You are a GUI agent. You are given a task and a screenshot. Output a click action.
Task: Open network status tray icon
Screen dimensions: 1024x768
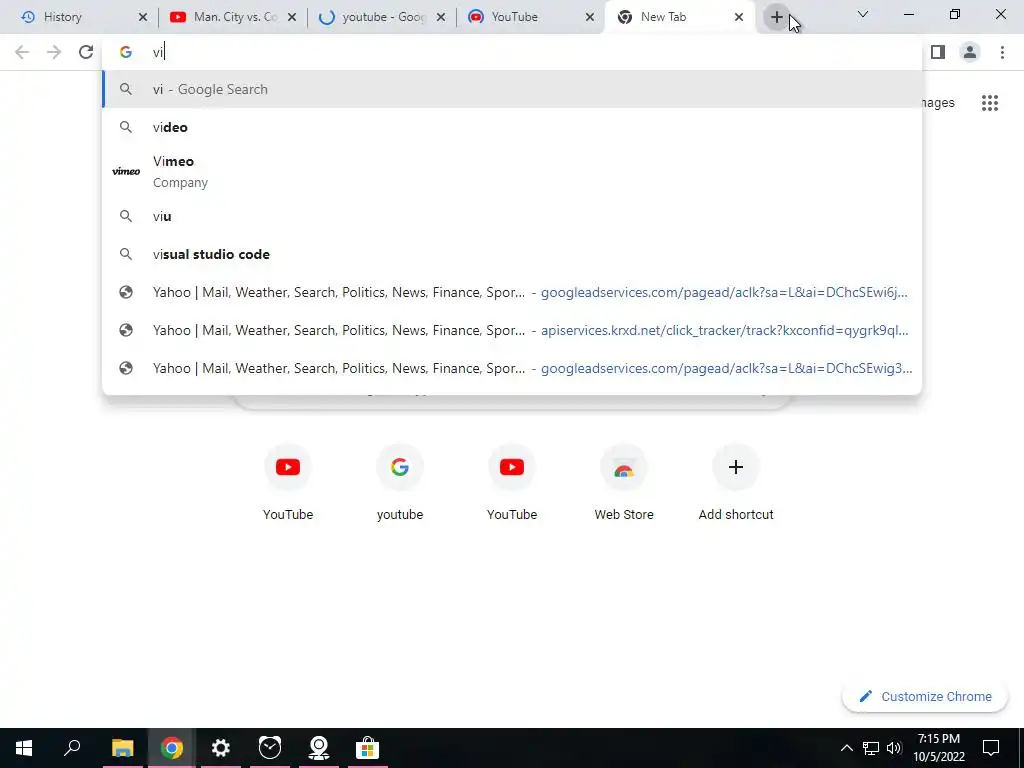871,748
